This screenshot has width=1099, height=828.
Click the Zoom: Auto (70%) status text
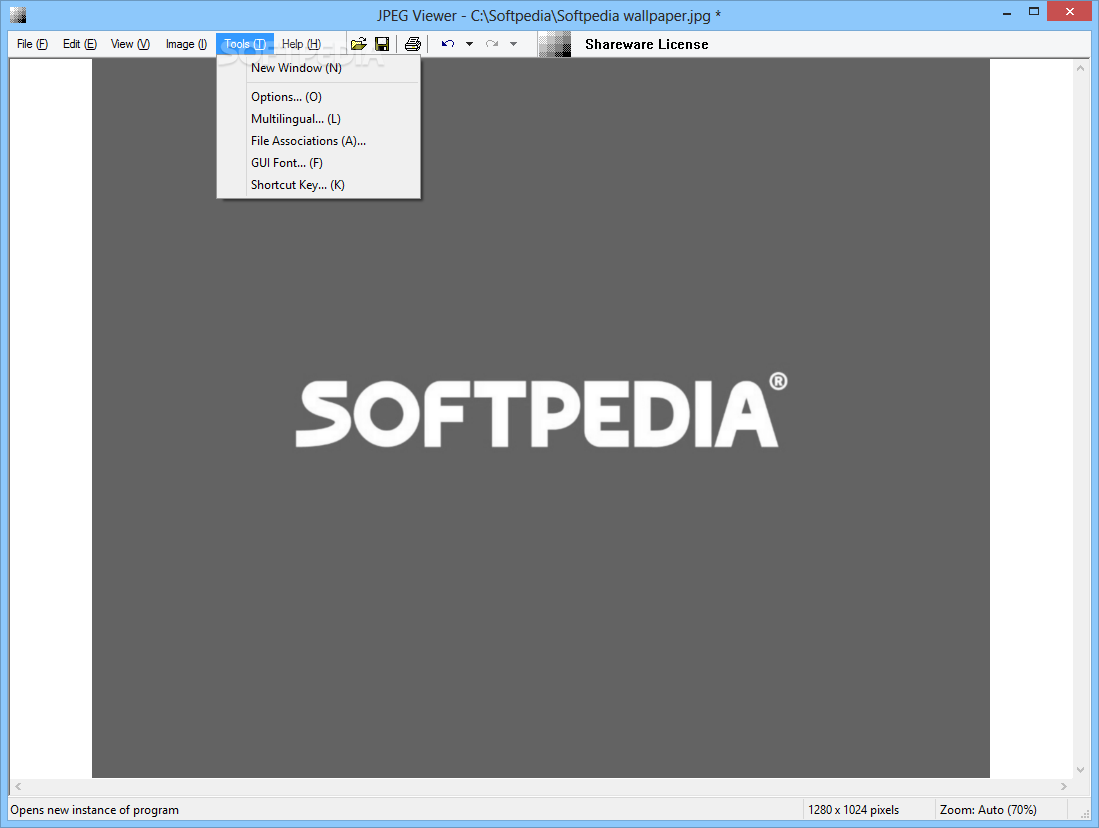click(x=988, y=810)
